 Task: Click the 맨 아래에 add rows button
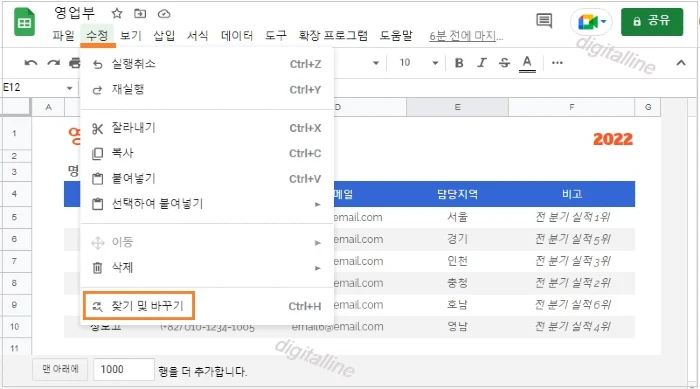(60, 369)
